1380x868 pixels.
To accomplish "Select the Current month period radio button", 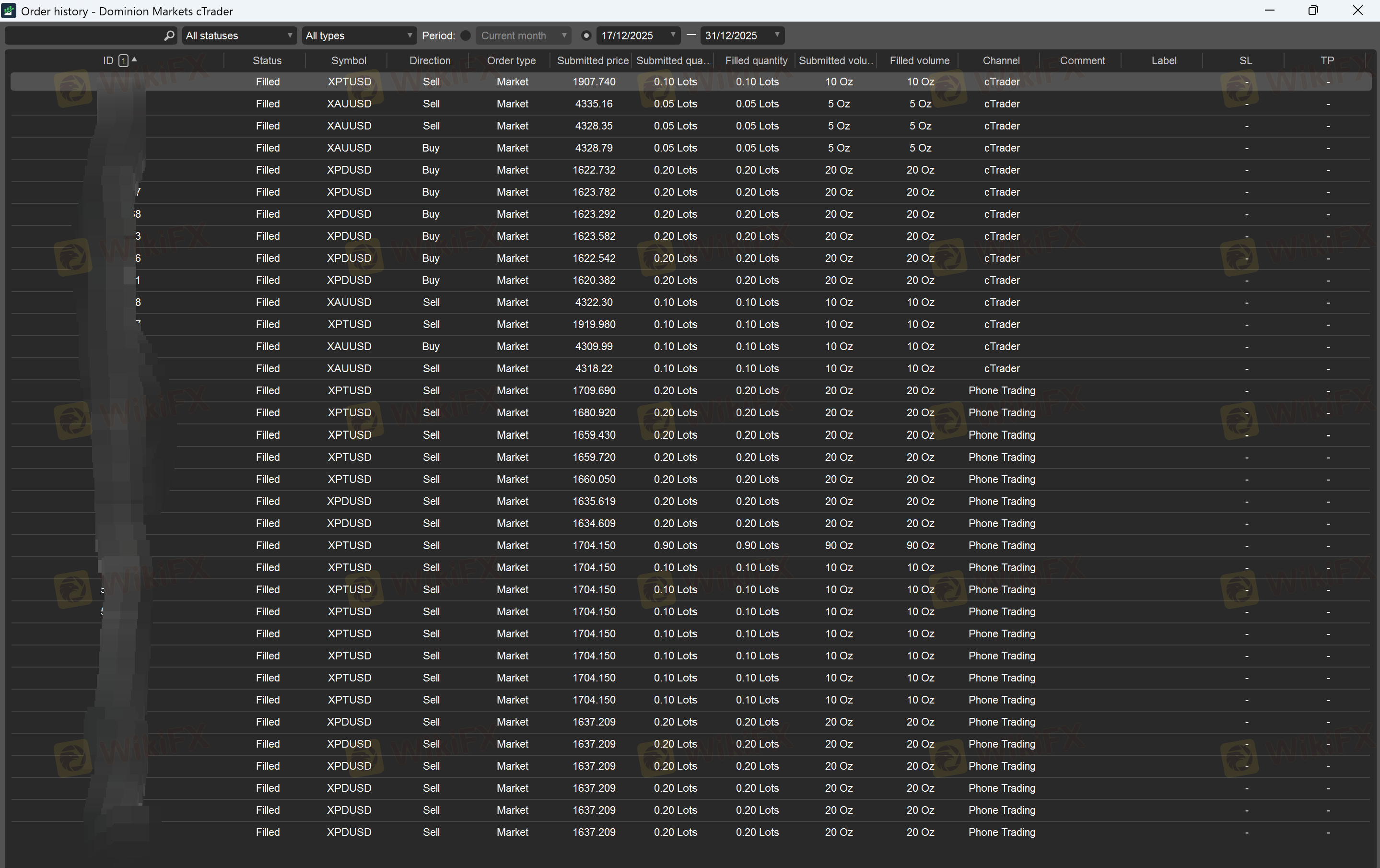I will (x=465, y=35).
